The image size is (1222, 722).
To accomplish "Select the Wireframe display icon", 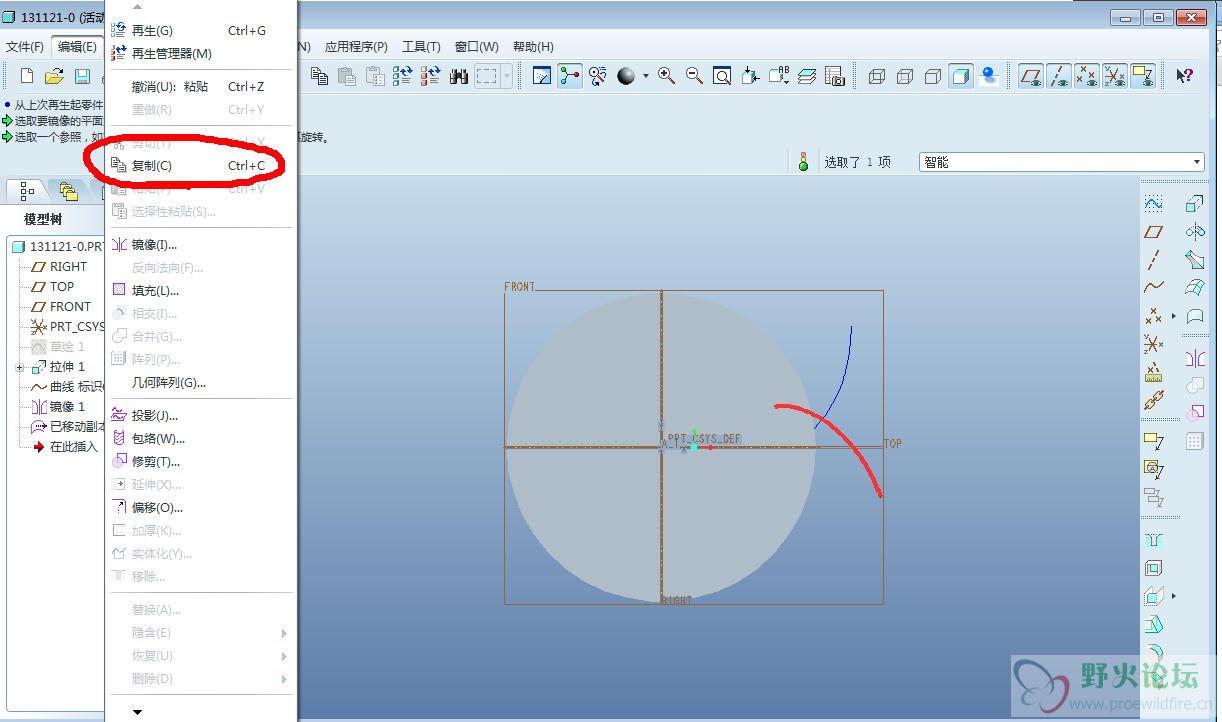I will pos(877,76).
